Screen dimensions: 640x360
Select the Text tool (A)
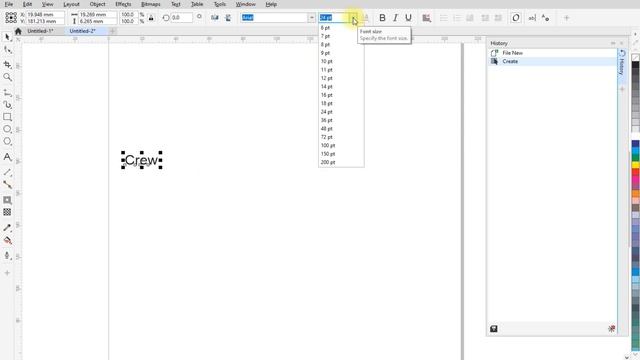(7, 157)
